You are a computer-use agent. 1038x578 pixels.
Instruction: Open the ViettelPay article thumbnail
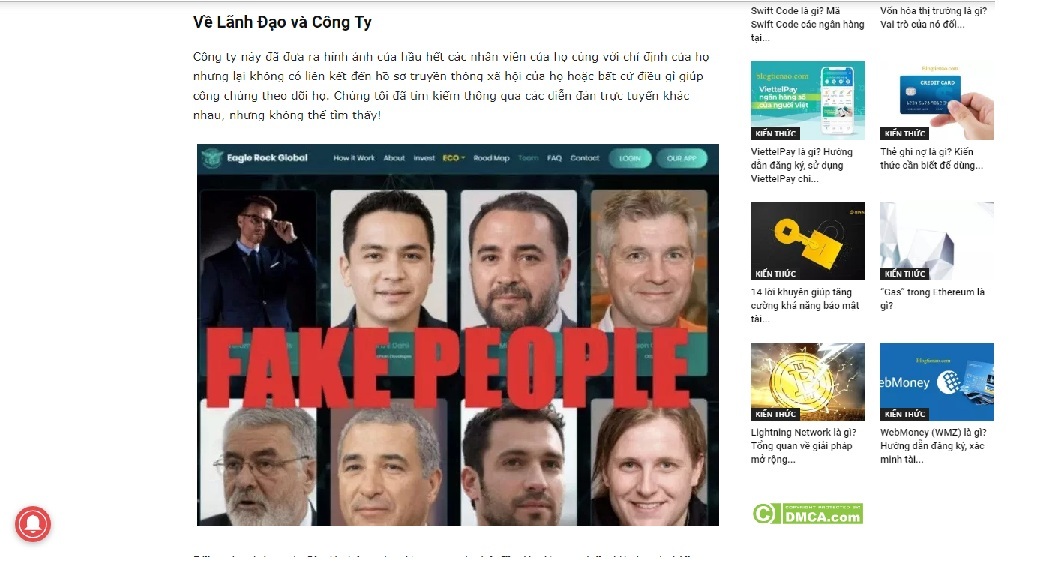coord(808,100)
